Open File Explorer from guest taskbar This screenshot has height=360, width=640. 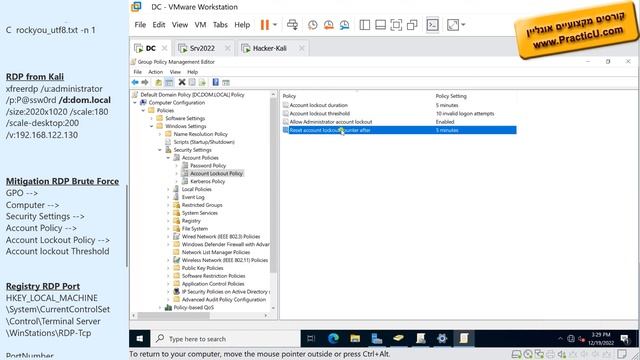point(355,339)
